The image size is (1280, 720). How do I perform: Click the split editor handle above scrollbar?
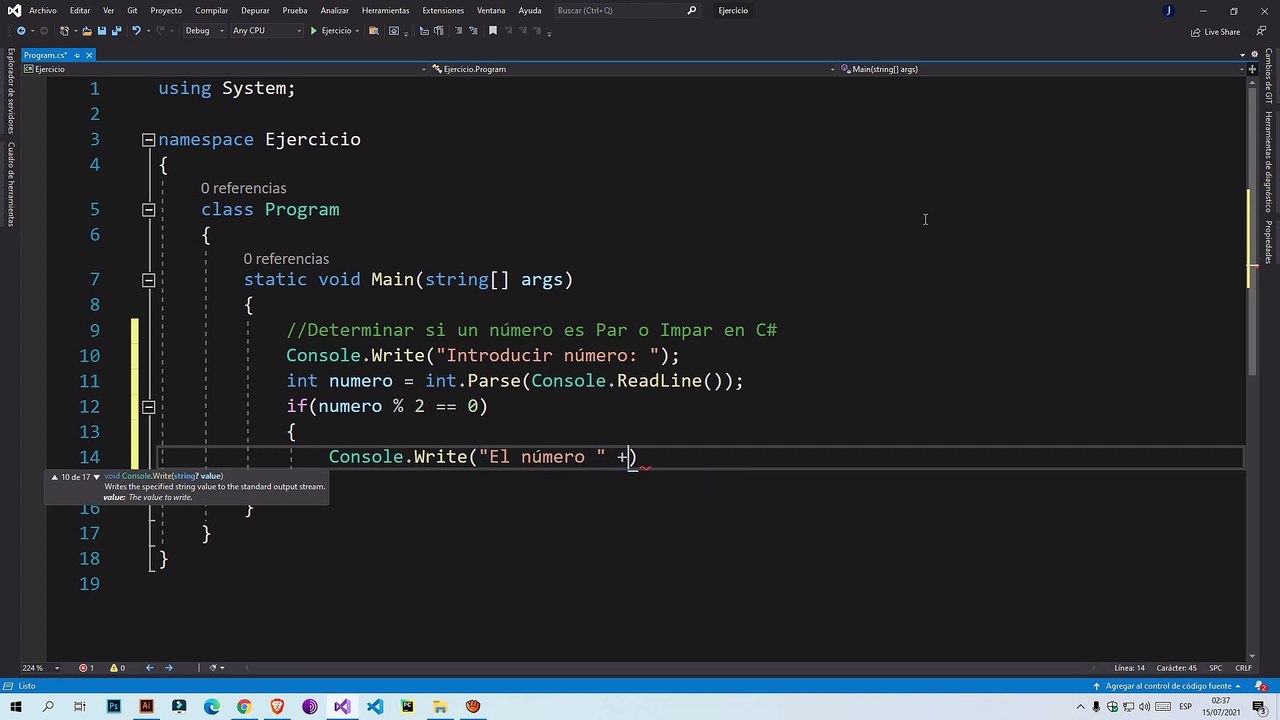pyautogui.click(x=1252, y=69)
